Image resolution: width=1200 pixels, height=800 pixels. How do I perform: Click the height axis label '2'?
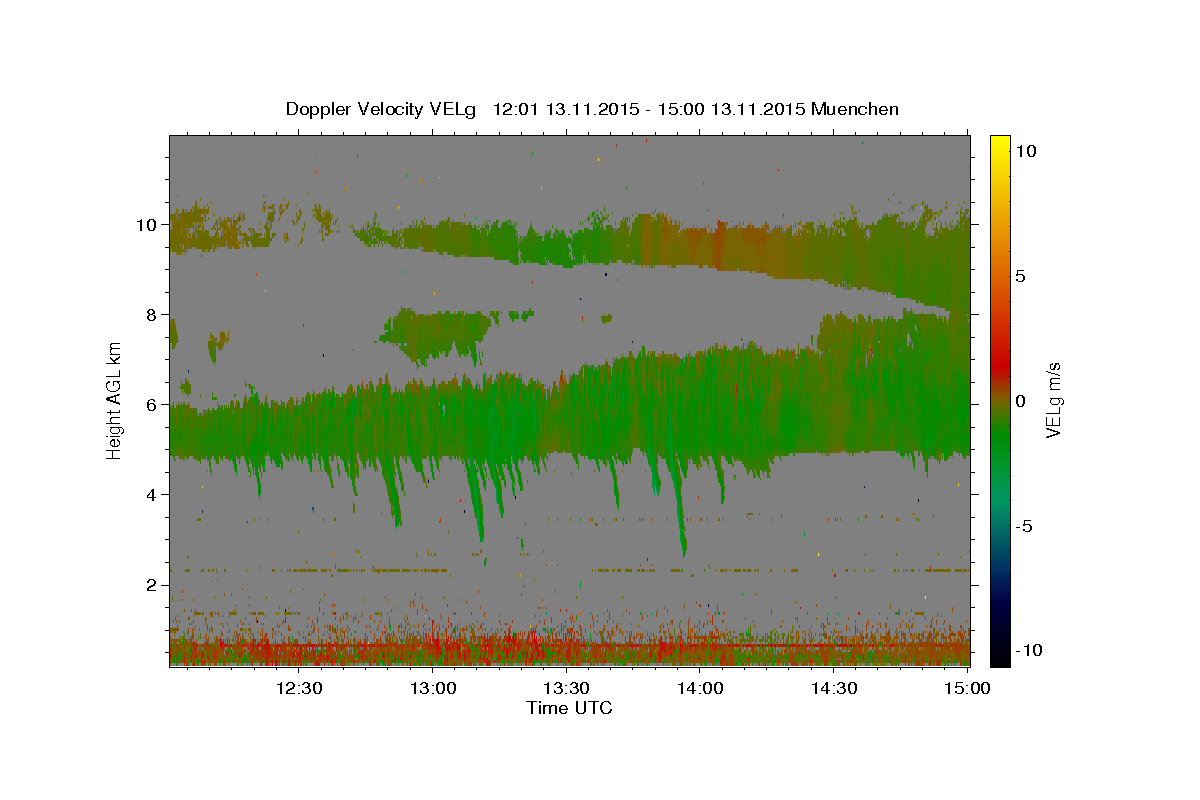coord(153,585)
